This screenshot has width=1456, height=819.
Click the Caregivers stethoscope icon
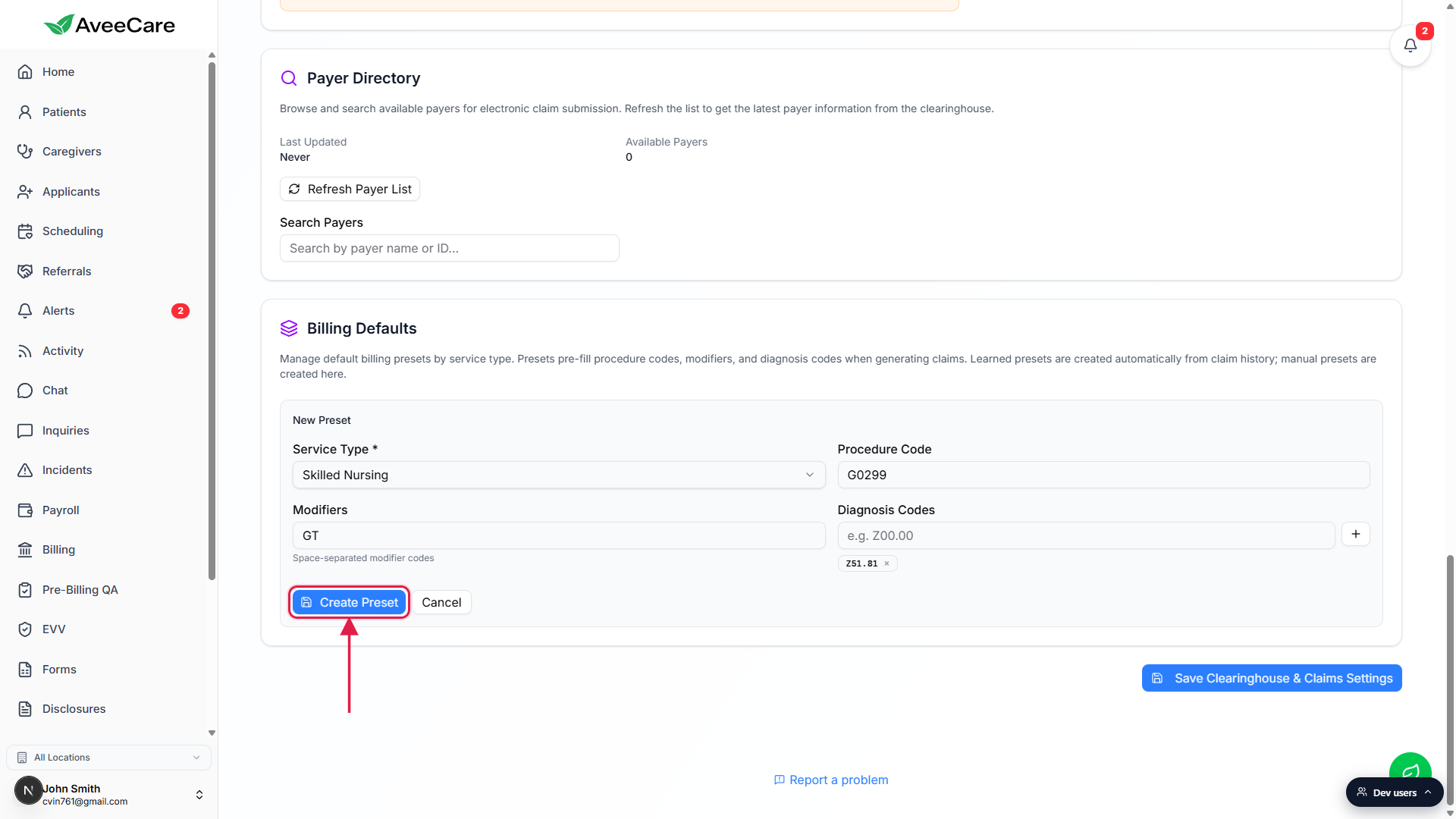click(25, 152)
